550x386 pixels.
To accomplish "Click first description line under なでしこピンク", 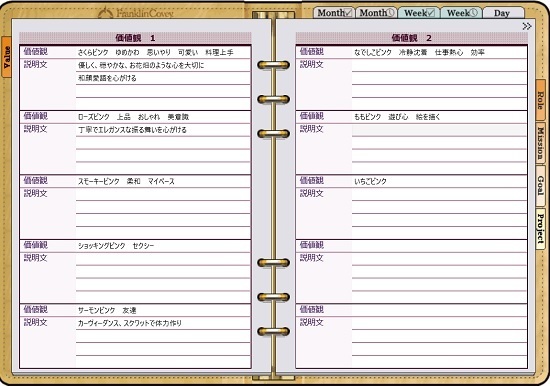I will pyautogui.click(x=439, y=65).
